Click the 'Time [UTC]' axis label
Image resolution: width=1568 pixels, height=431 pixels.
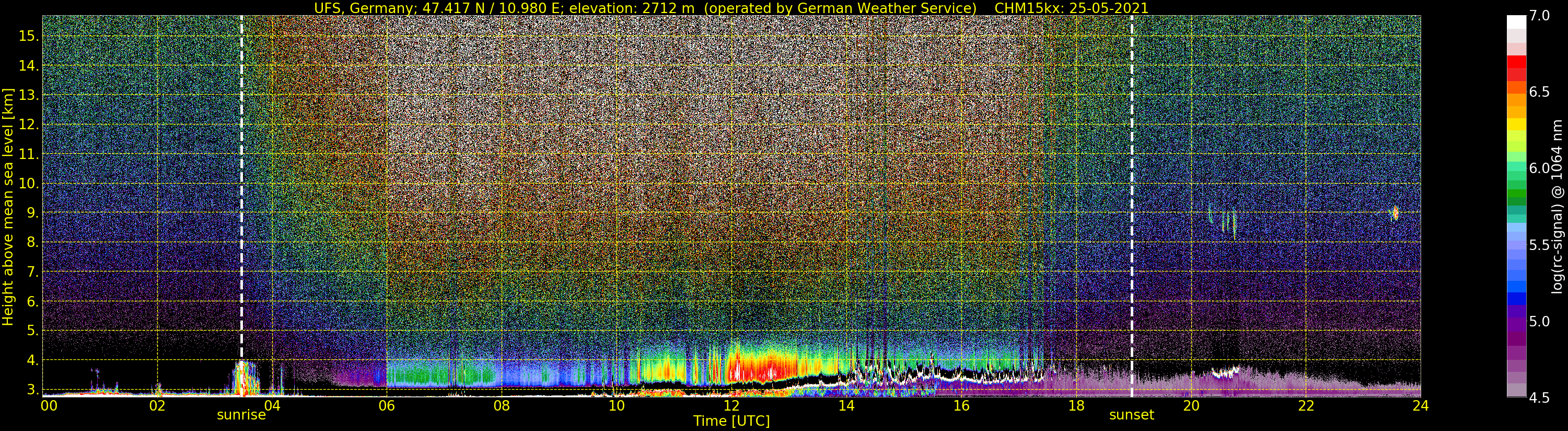tap(731, 421)
